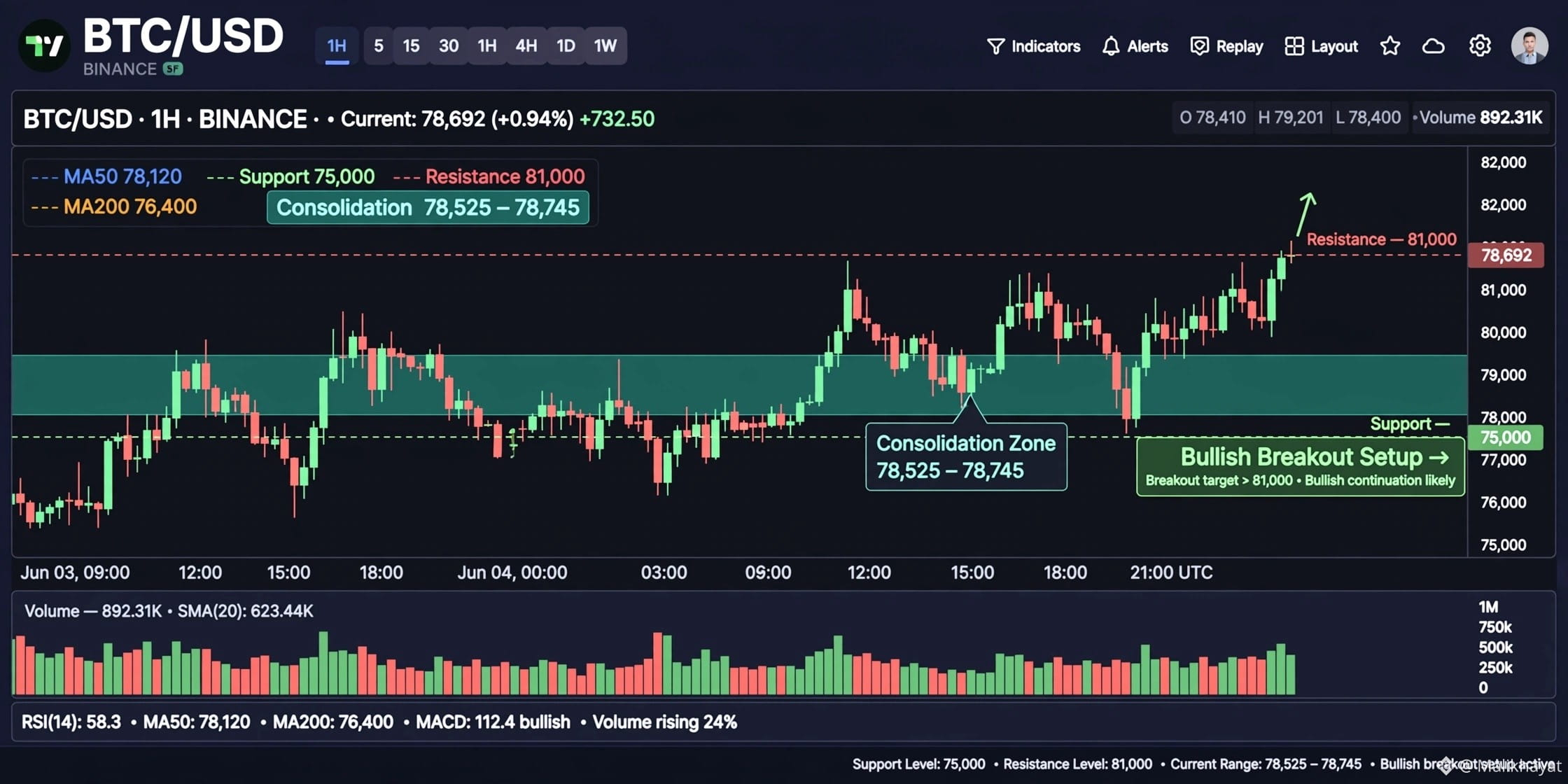Click the Jun 04, 00:00 time label

coord(512,573)
